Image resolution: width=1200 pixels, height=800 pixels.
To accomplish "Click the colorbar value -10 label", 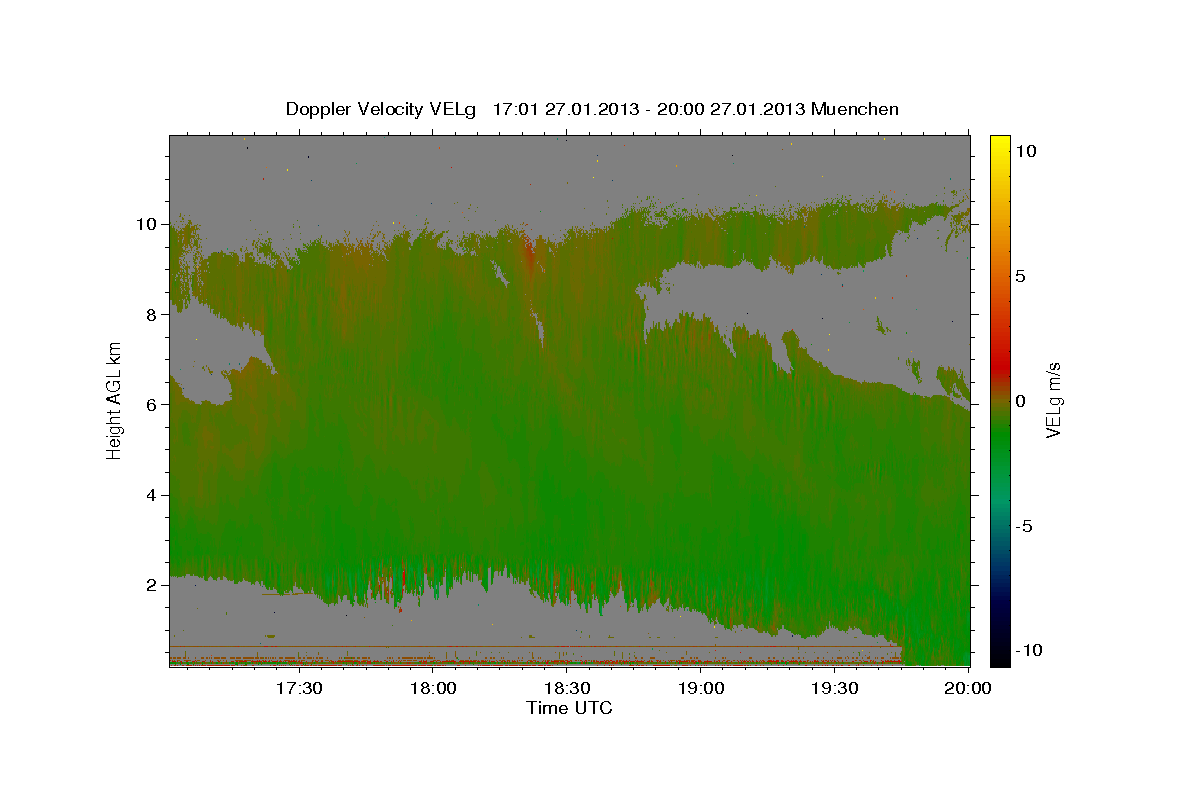I will (1029, 651).
